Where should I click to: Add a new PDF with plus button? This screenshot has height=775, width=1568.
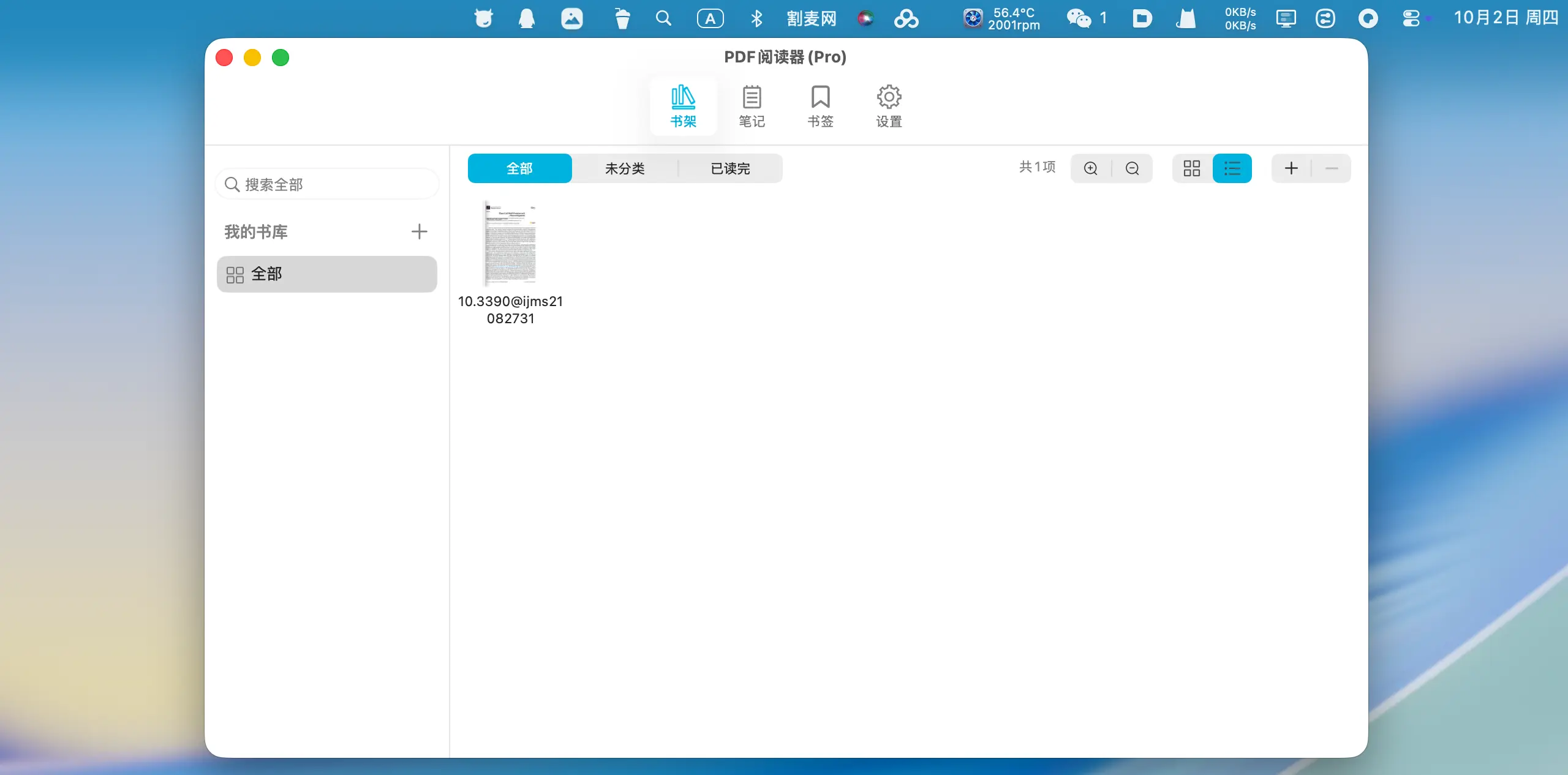coord(1291,168)
